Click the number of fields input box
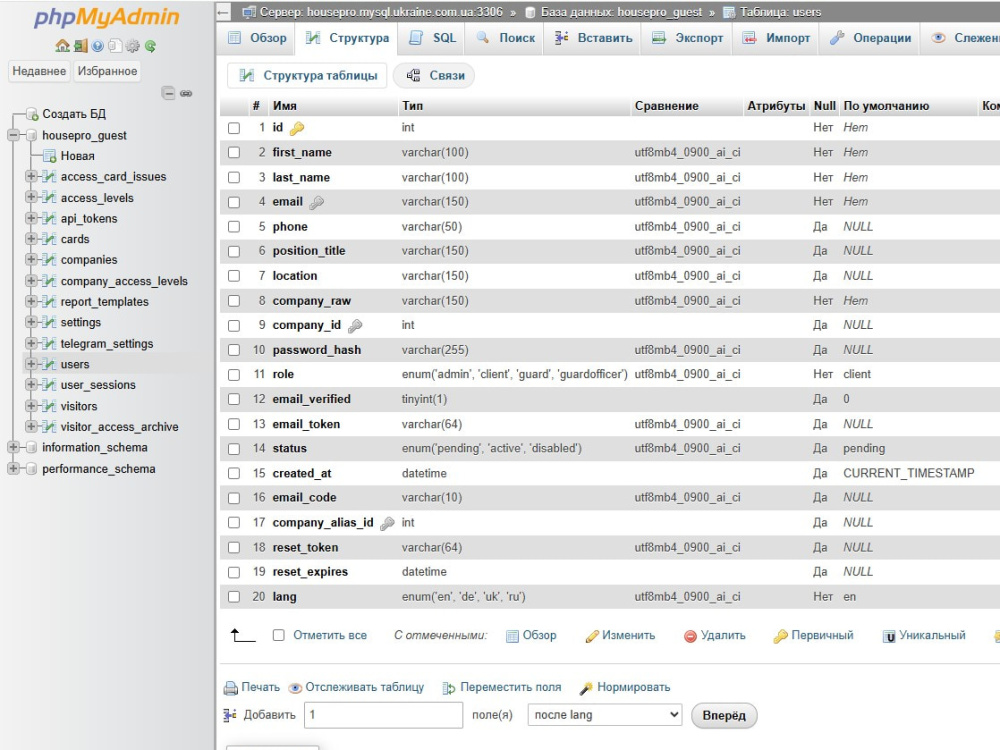The image size is (1000, 750). click(x=384, y=715)
